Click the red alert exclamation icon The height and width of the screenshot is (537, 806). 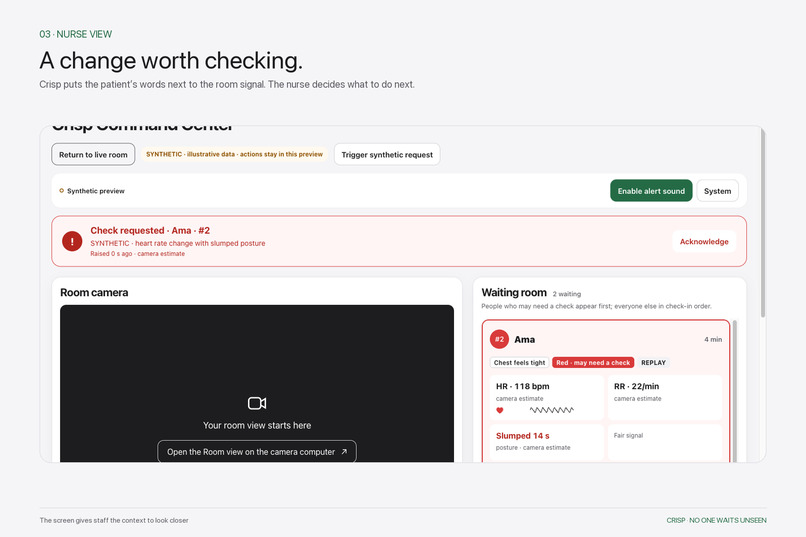72,241
